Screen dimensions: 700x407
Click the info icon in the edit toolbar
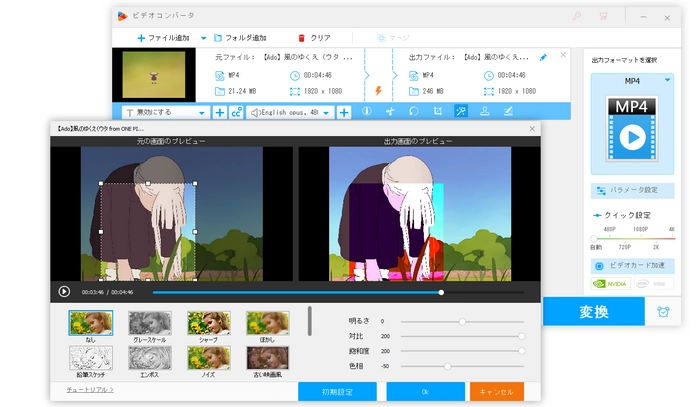[367, 112]
